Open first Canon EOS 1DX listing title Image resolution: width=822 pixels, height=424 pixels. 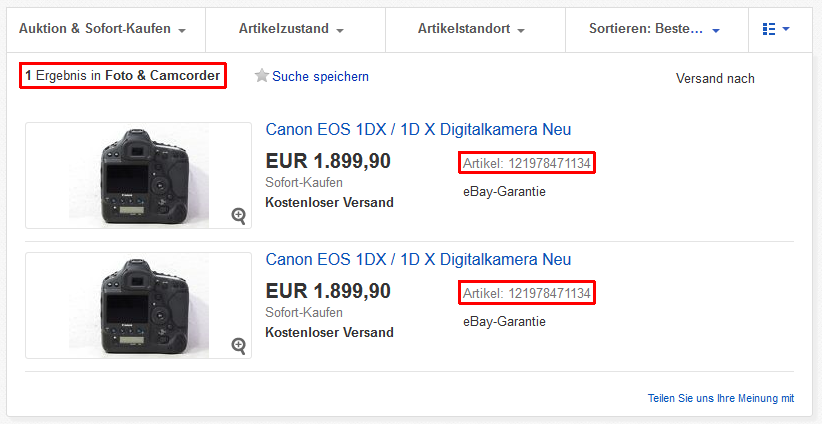click(x=418, y=129)
